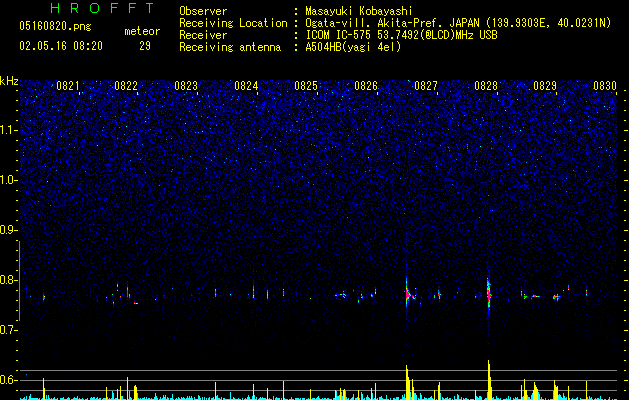Click observer name Masayuki Kobayashi
629x400 pixels.
[x=359, y=11]
